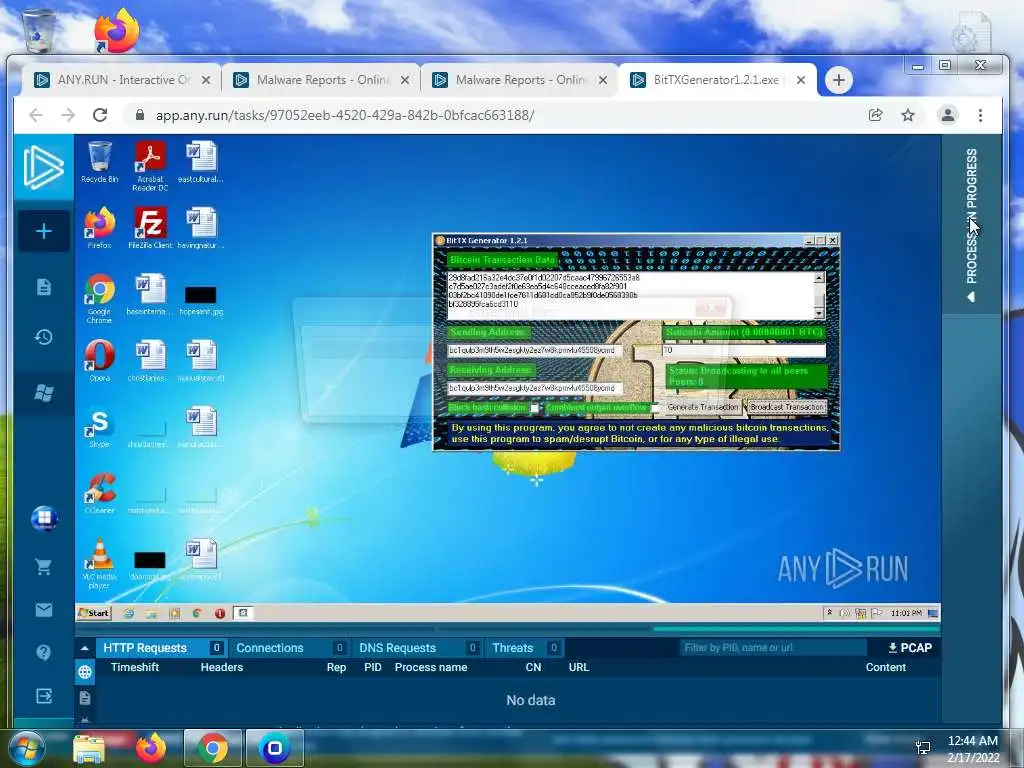Click in the Receiving Address field

[534, 389]
